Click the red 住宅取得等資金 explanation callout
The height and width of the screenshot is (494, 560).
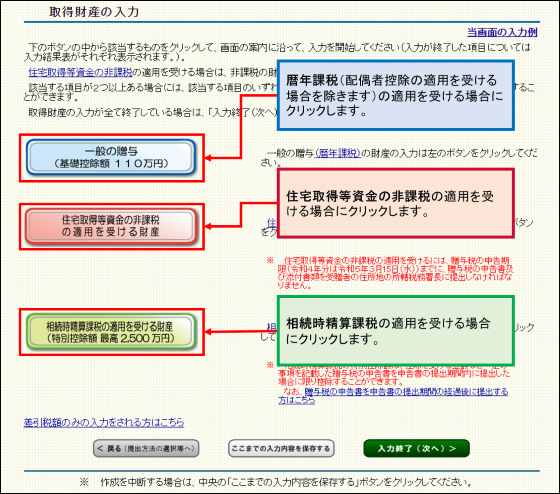[396, 203]
